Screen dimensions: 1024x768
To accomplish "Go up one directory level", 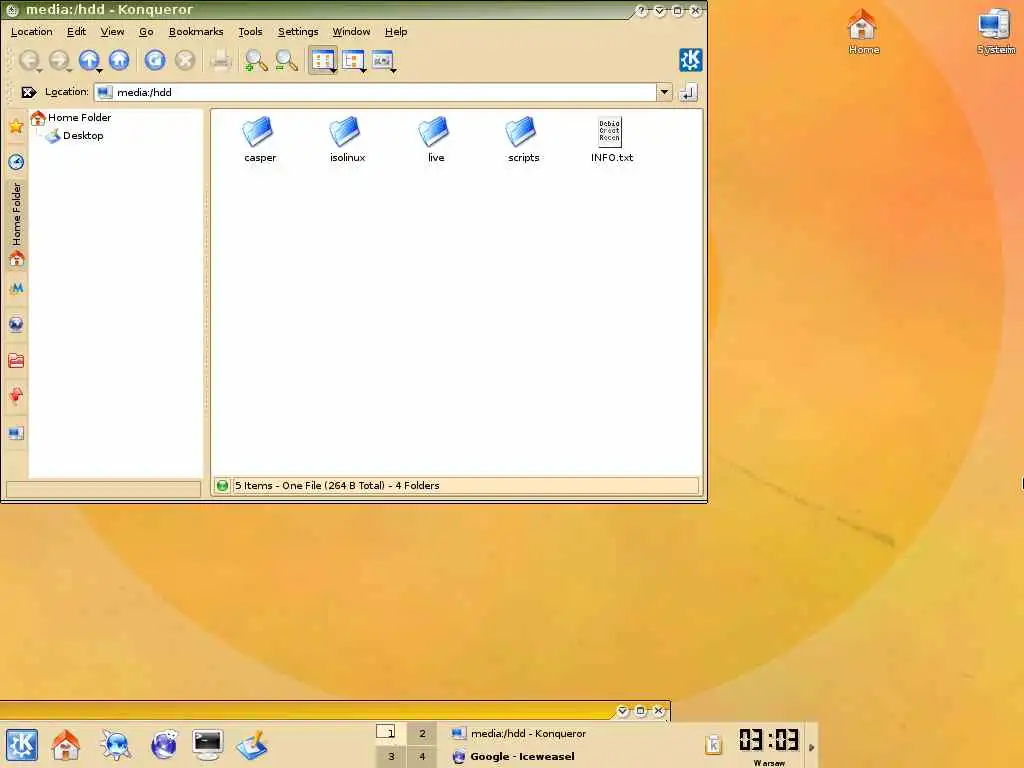I will (x=88, y=60).
